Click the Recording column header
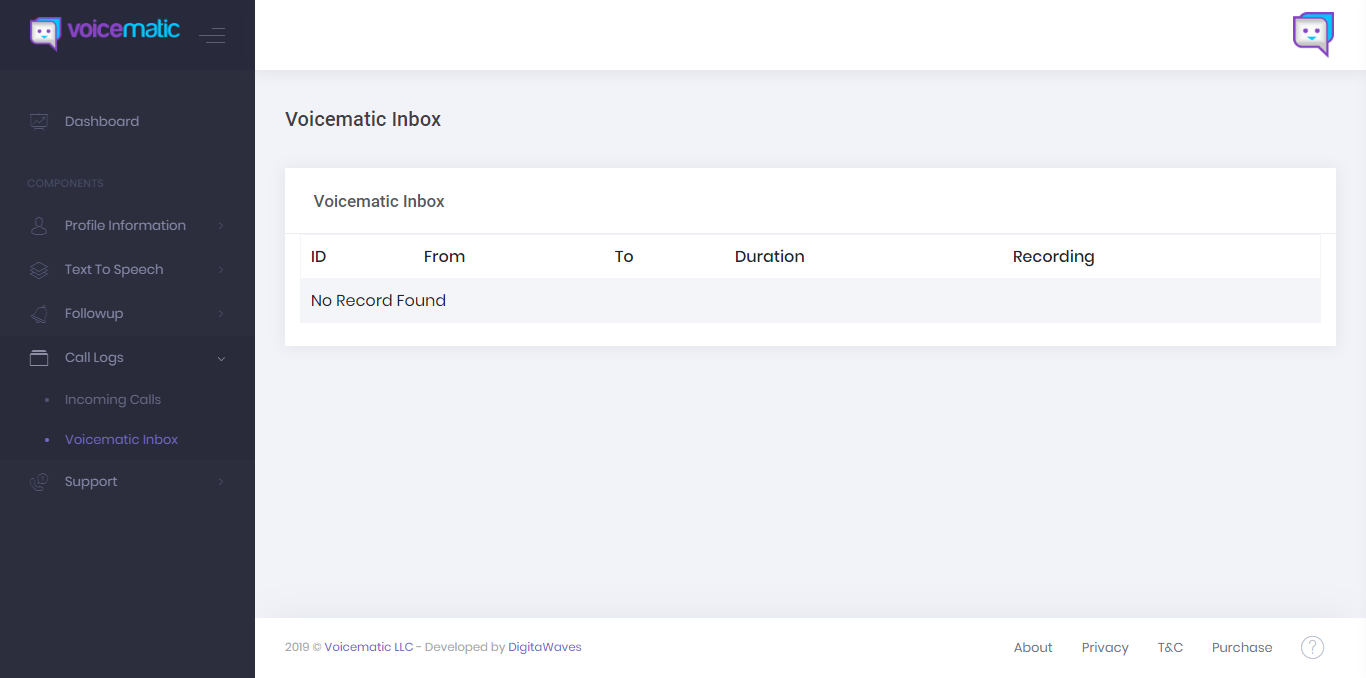The image size is (1366, 678). [x=1054, y=257]
